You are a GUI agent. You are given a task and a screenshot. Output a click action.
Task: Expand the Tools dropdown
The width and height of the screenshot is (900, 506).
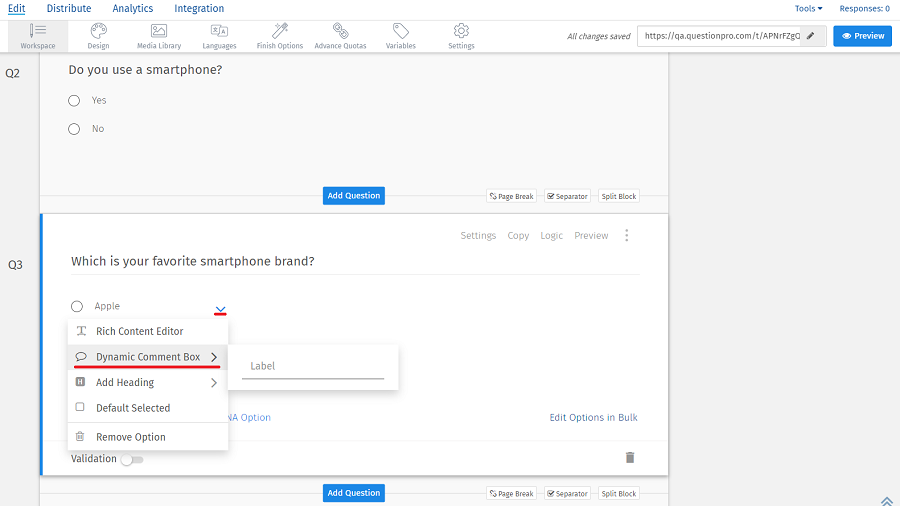[x=808, y=9]
